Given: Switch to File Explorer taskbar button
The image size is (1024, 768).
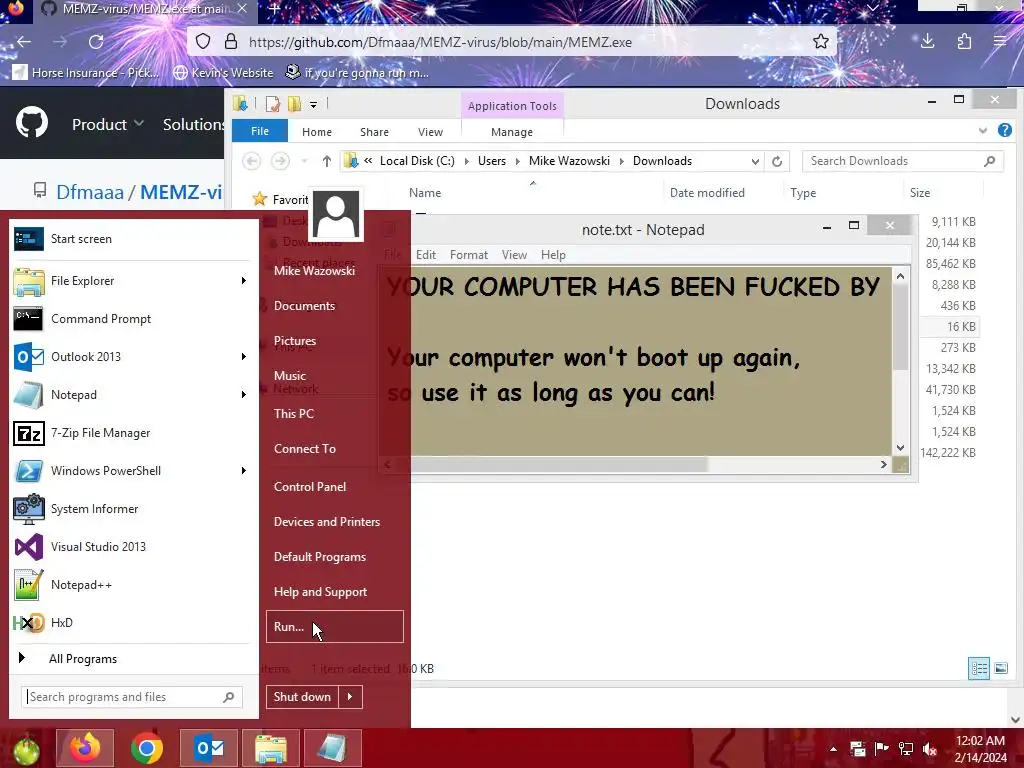Looking at the screenshot, I should pos(270,748).
